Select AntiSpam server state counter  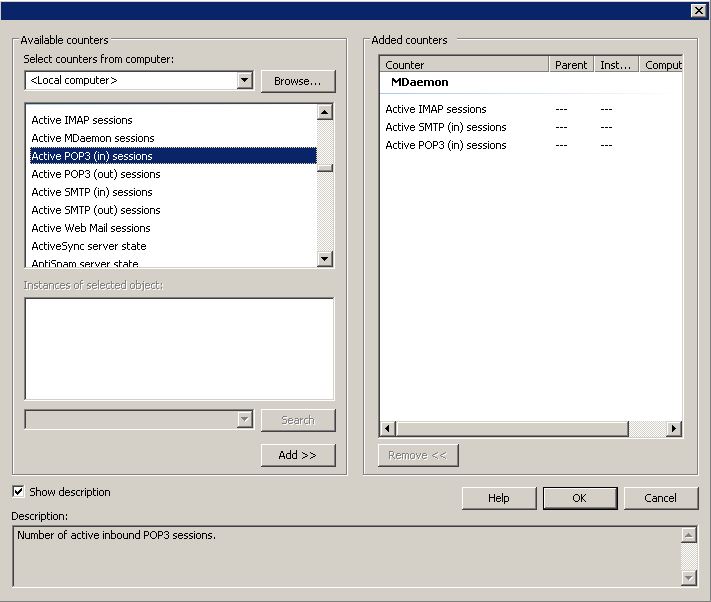[85, 263]
